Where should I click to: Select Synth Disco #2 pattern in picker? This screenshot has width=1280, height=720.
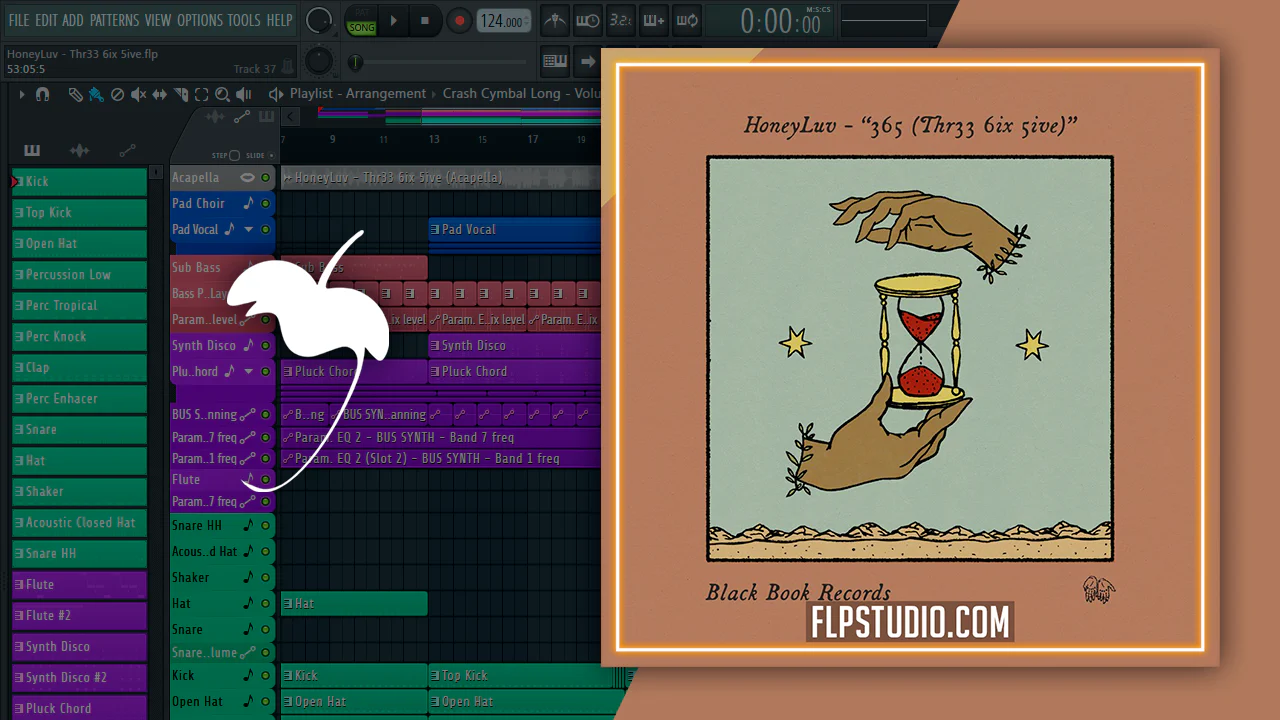[79, 678]
